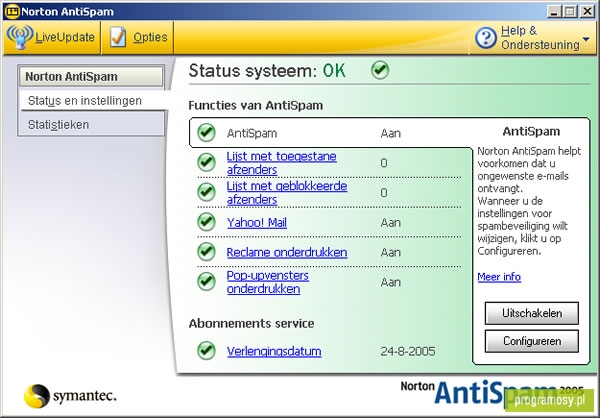Viewport: 600px width, 418px height.
Task: Click the Help question mark icon
Action: point(486,38)
